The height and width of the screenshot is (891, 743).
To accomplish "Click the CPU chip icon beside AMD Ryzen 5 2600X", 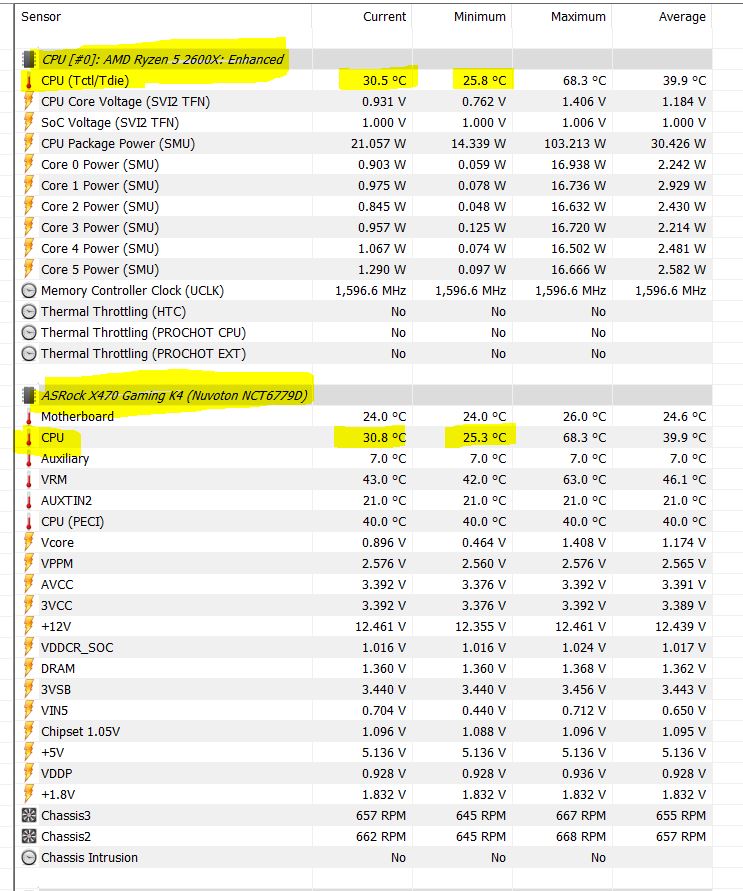I will point(28,59).
